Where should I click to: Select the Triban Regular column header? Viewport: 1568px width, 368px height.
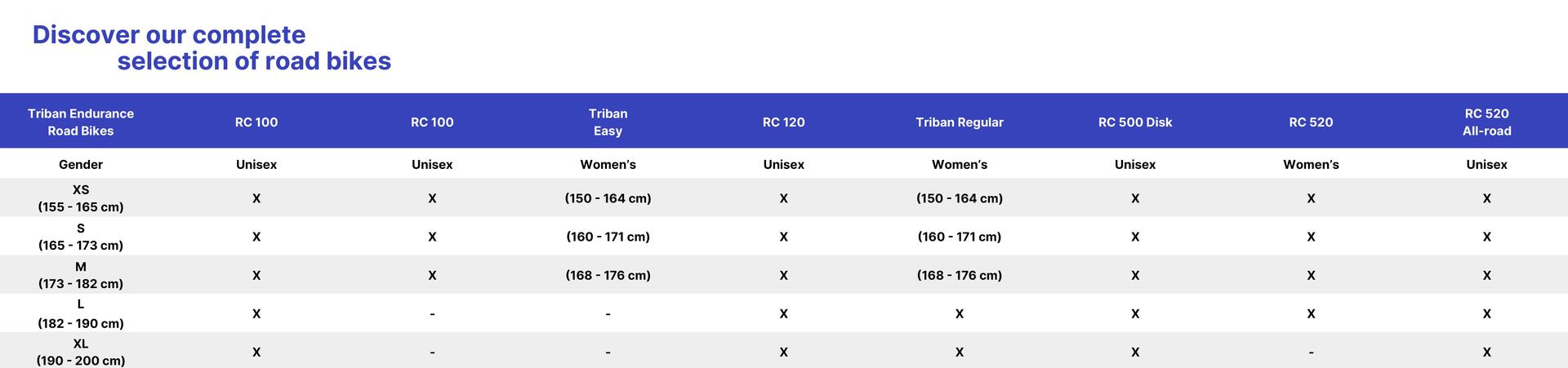point(960,122)
